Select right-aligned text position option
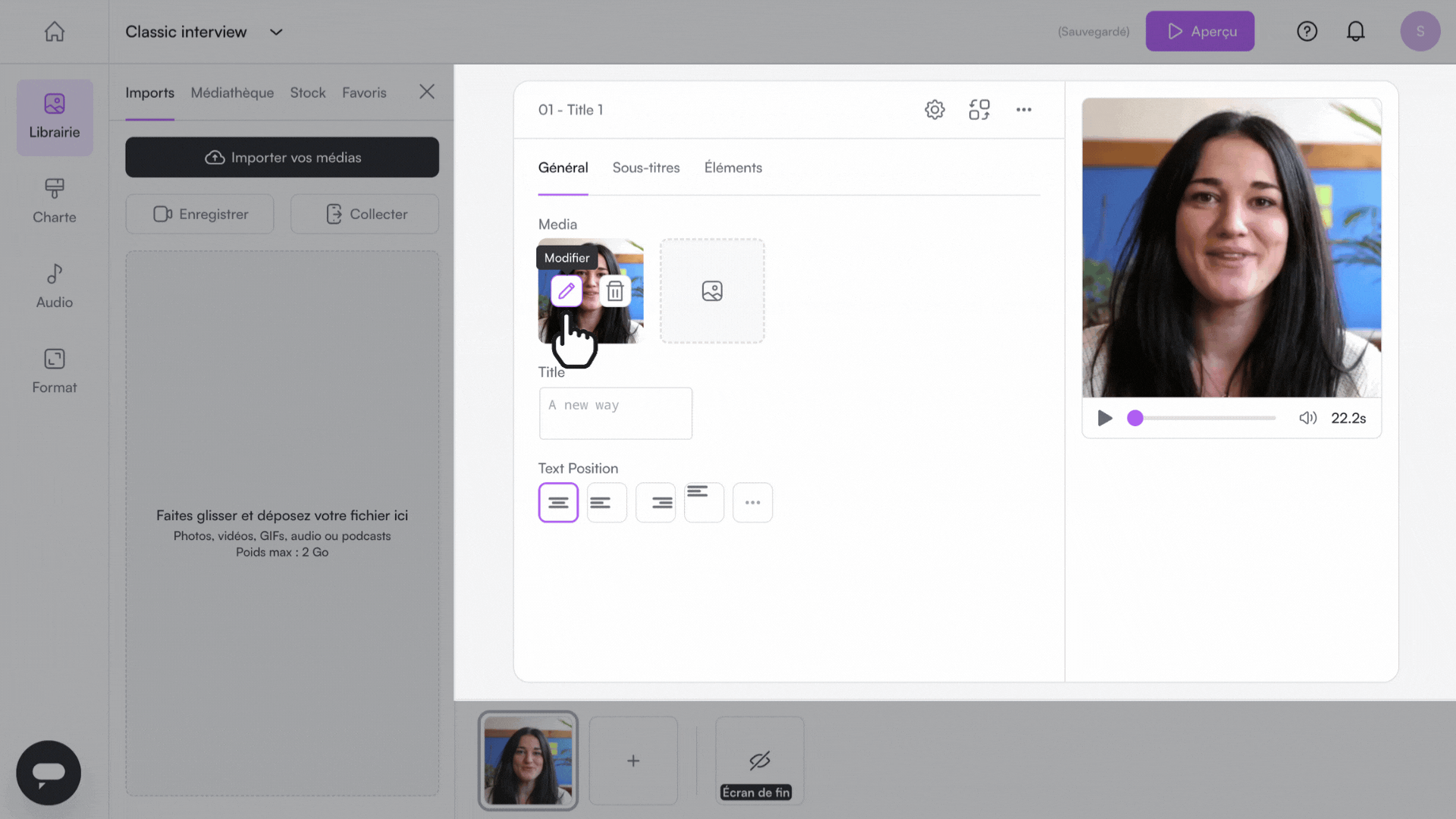This screenshot has width=1456, height=819. click(655, 503)
